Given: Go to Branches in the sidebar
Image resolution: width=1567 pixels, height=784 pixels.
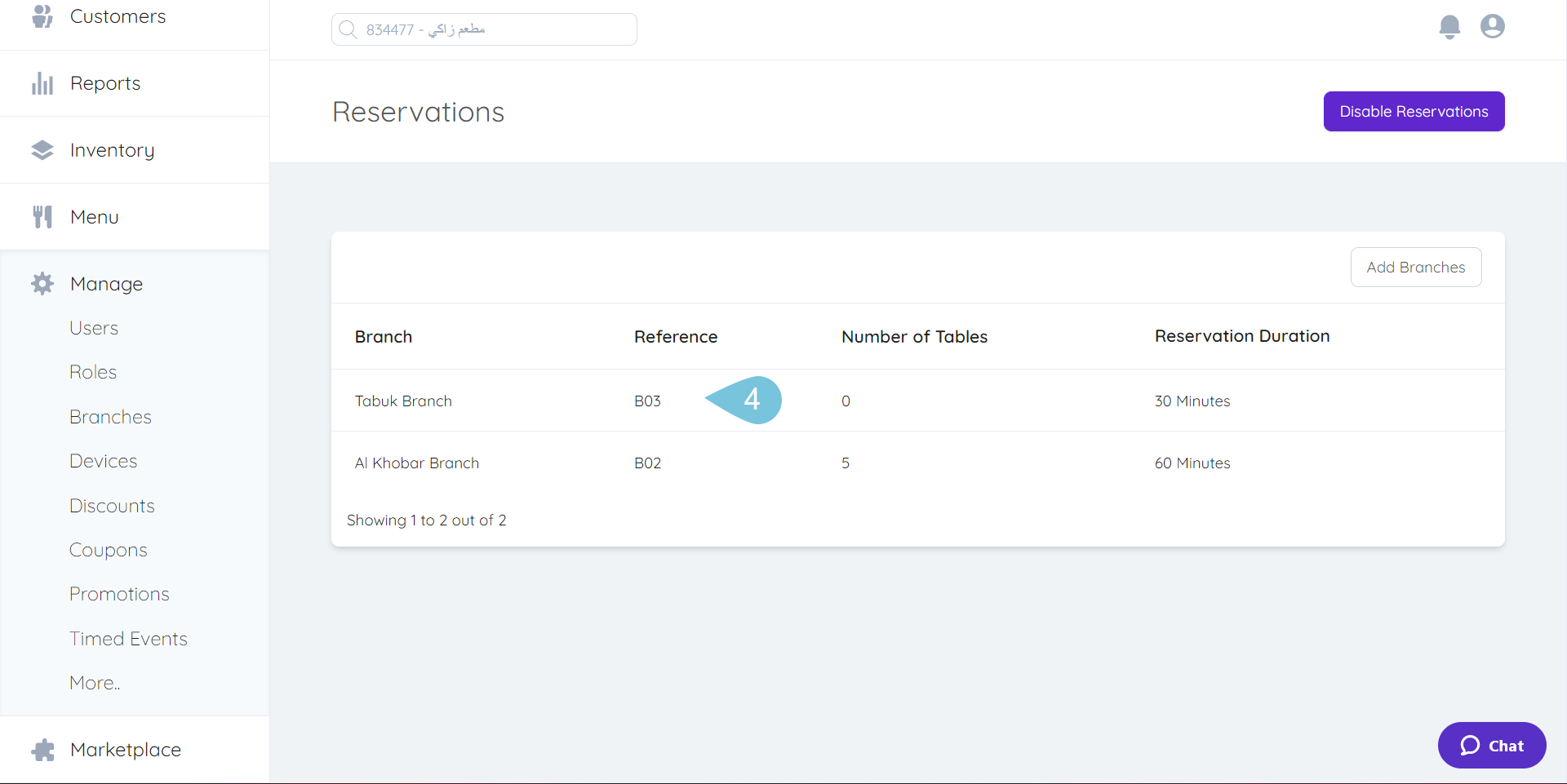Looking at the screenshot, I should point(110,417).
